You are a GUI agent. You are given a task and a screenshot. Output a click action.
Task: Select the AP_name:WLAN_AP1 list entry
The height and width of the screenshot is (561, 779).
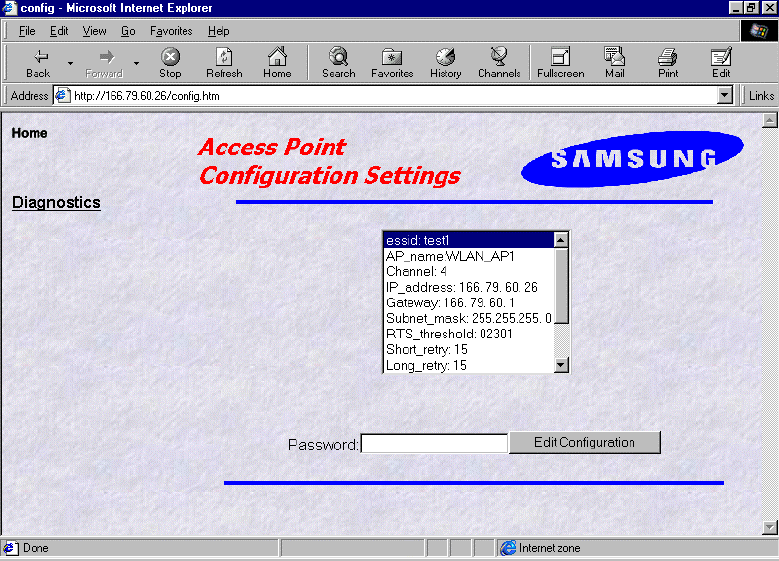coord(468,256)
